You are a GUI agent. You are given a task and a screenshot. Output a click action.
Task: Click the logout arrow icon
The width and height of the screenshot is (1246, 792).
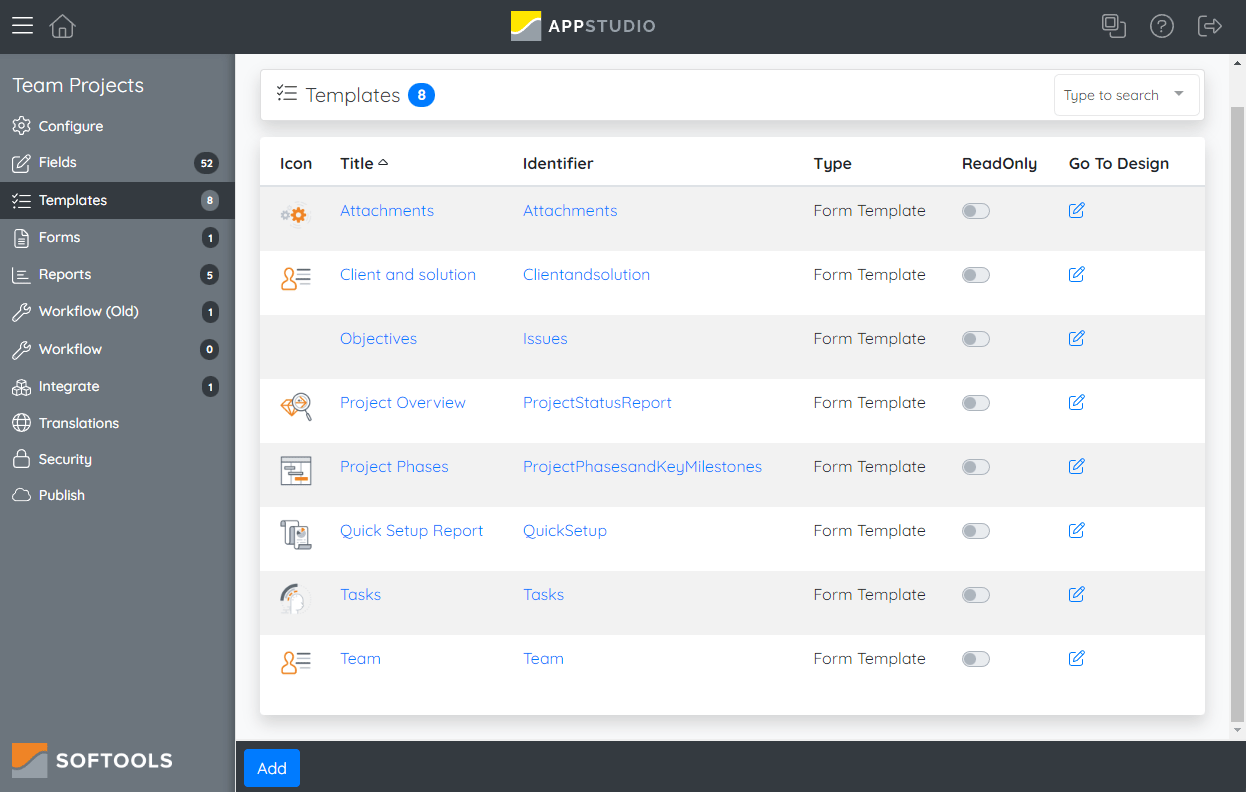pos(1210,26)
